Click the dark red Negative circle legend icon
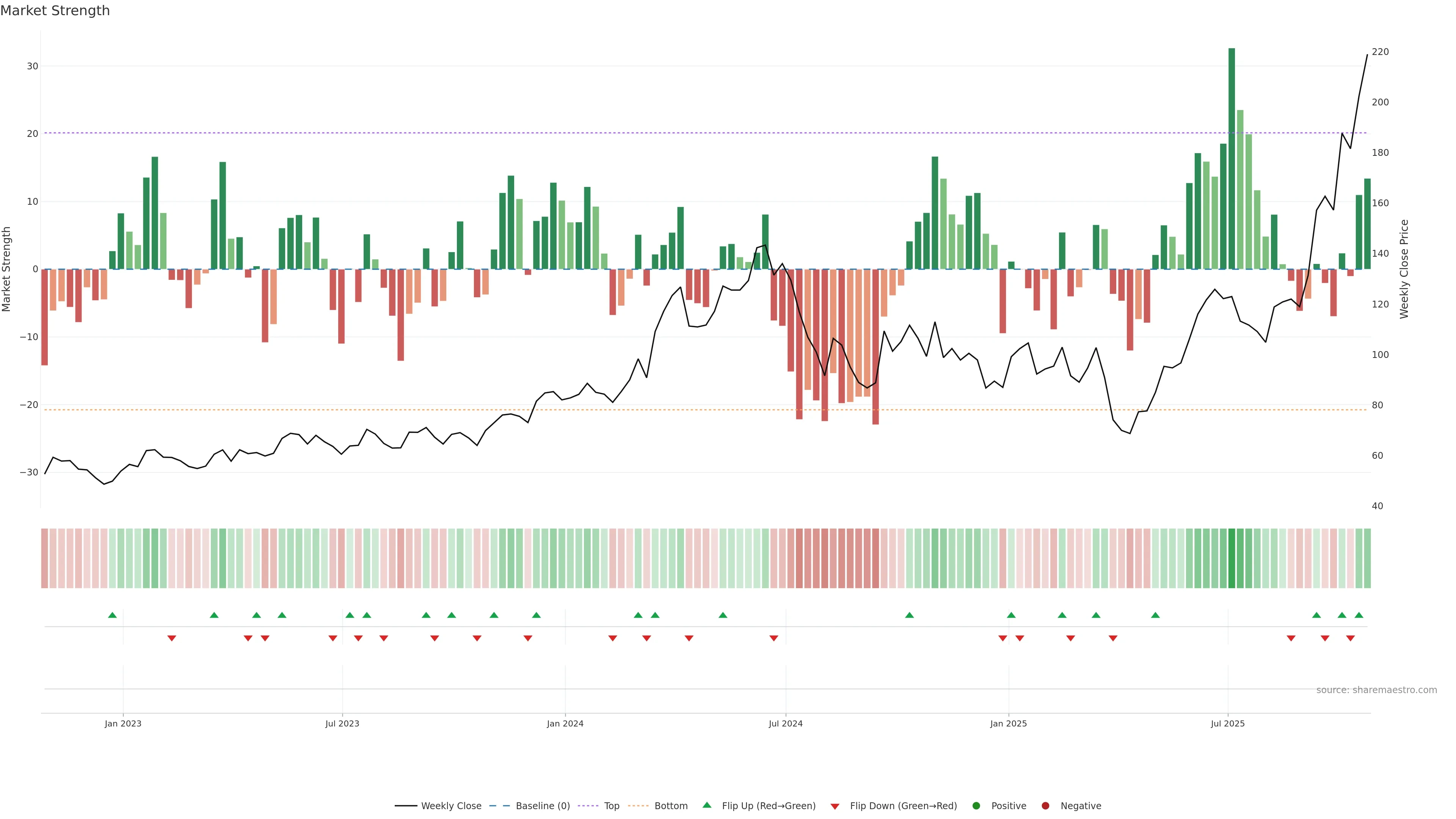This screenshot has width=1456, height=819. coord(1045,805)
